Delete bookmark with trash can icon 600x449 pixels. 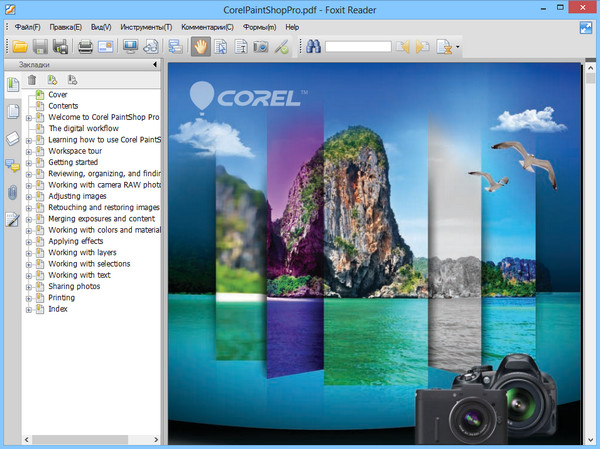32,80
